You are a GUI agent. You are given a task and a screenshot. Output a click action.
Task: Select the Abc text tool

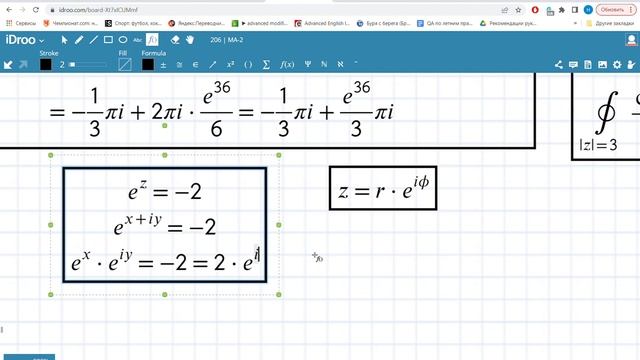coord(138,40)
